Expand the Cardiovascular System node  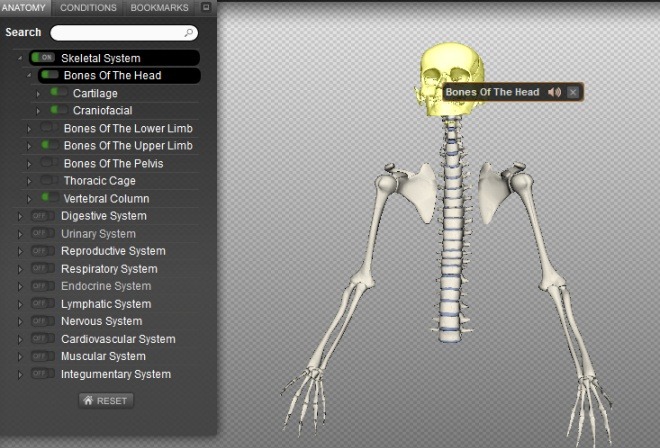pyautogui.click(x=20, y=339)
